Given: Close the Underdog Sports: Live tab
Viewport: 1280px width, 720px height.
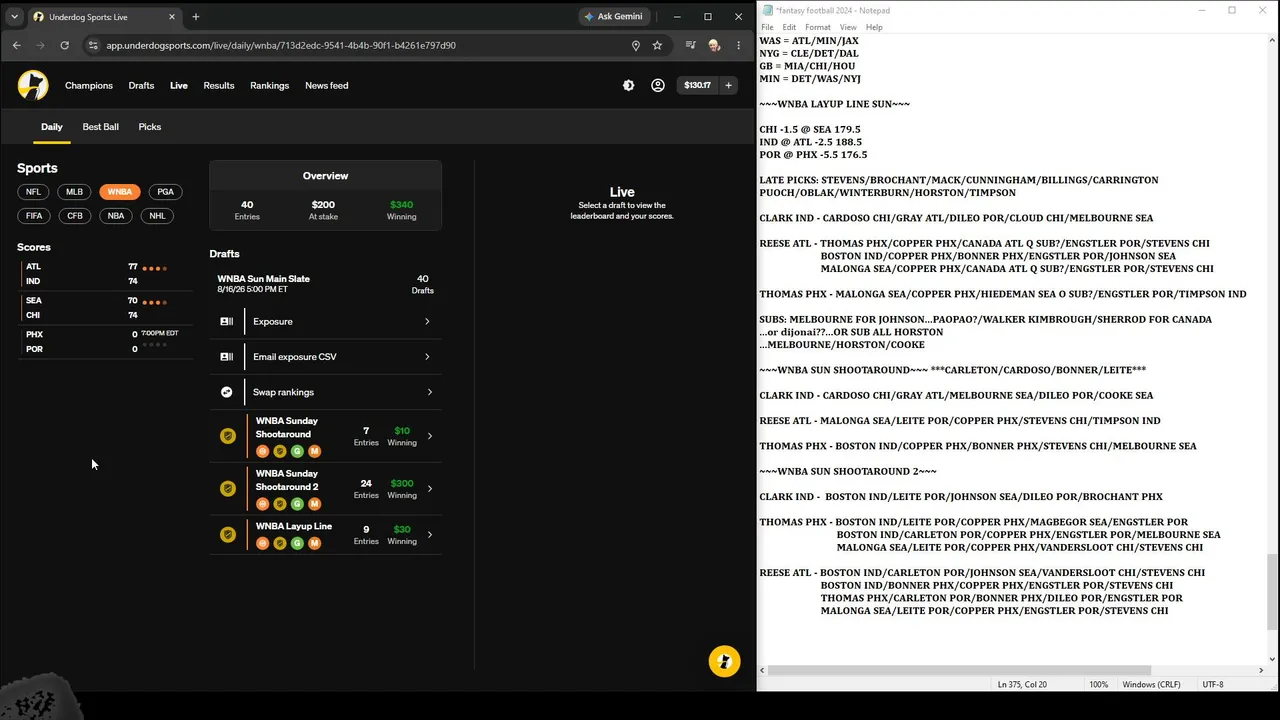Looking at the screenshot, I should [172, 17].
